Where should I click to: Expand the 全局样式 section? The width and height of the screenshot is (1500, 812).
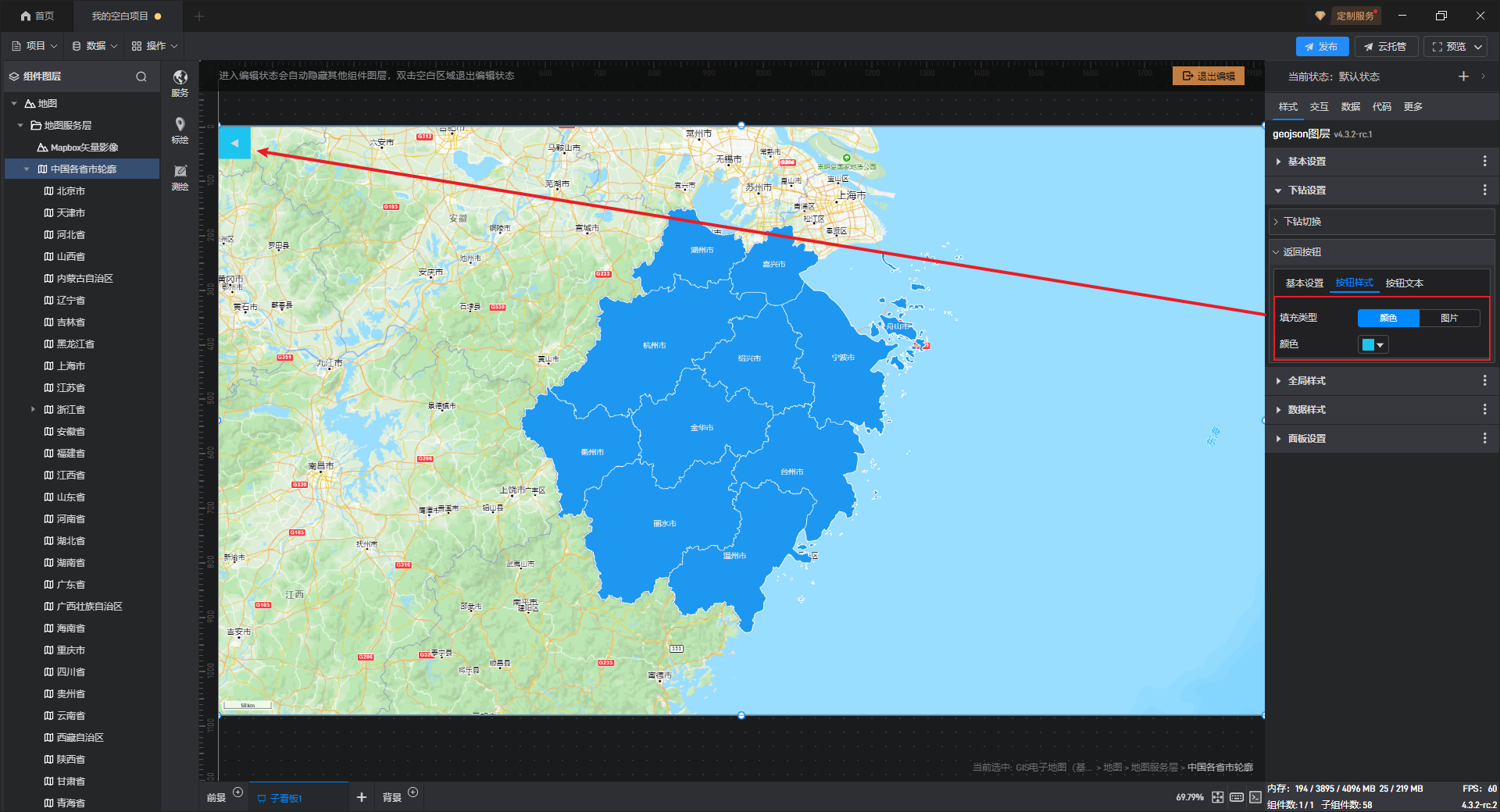(x=1278, y=381)
